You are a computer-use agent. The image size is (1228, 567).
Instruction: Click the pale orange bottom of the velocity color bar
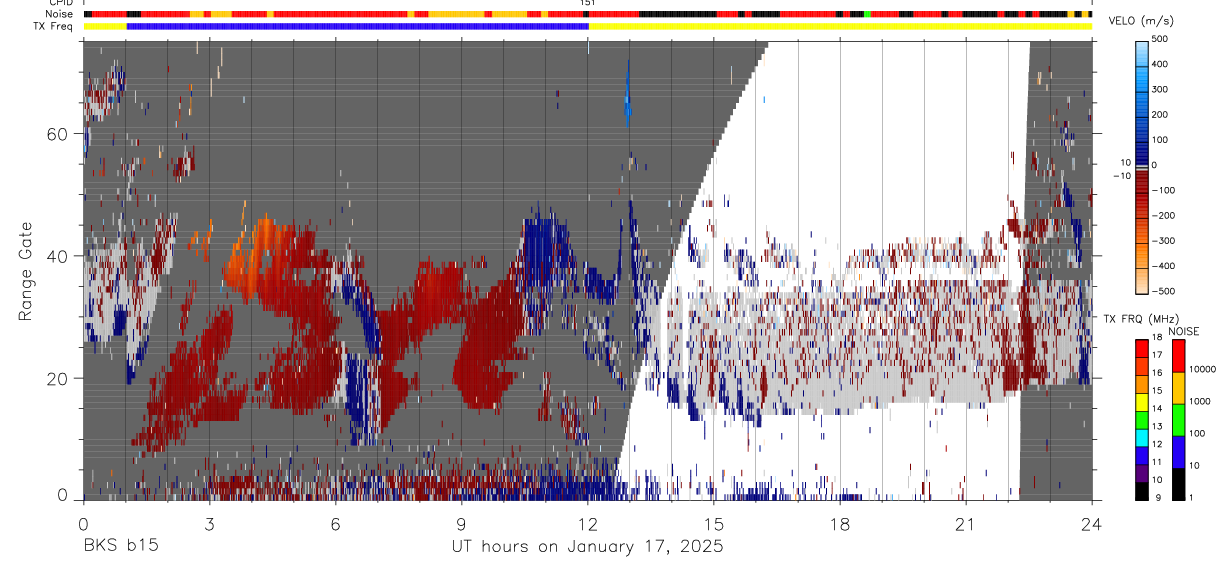pyautogui.click(x=1141, y=282)
